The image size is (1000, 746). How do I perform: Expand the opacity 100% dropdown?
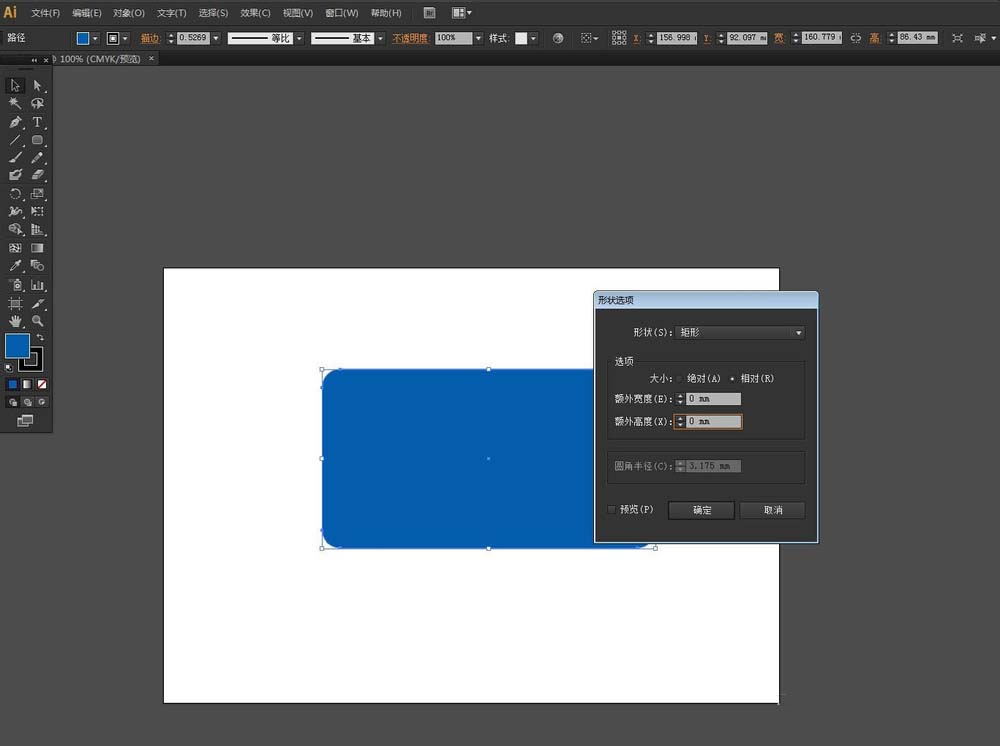pos(478,38)
